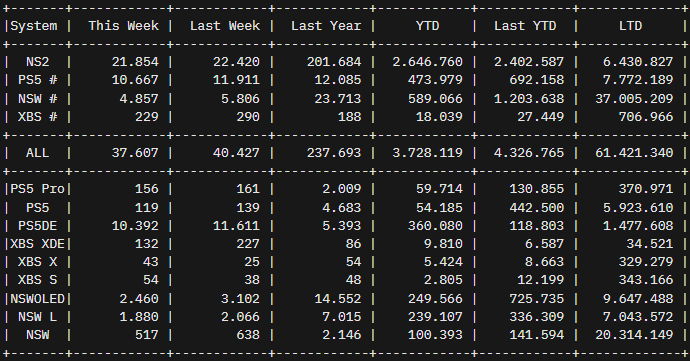Click the ALL totals row label

(x=37, y=153)
